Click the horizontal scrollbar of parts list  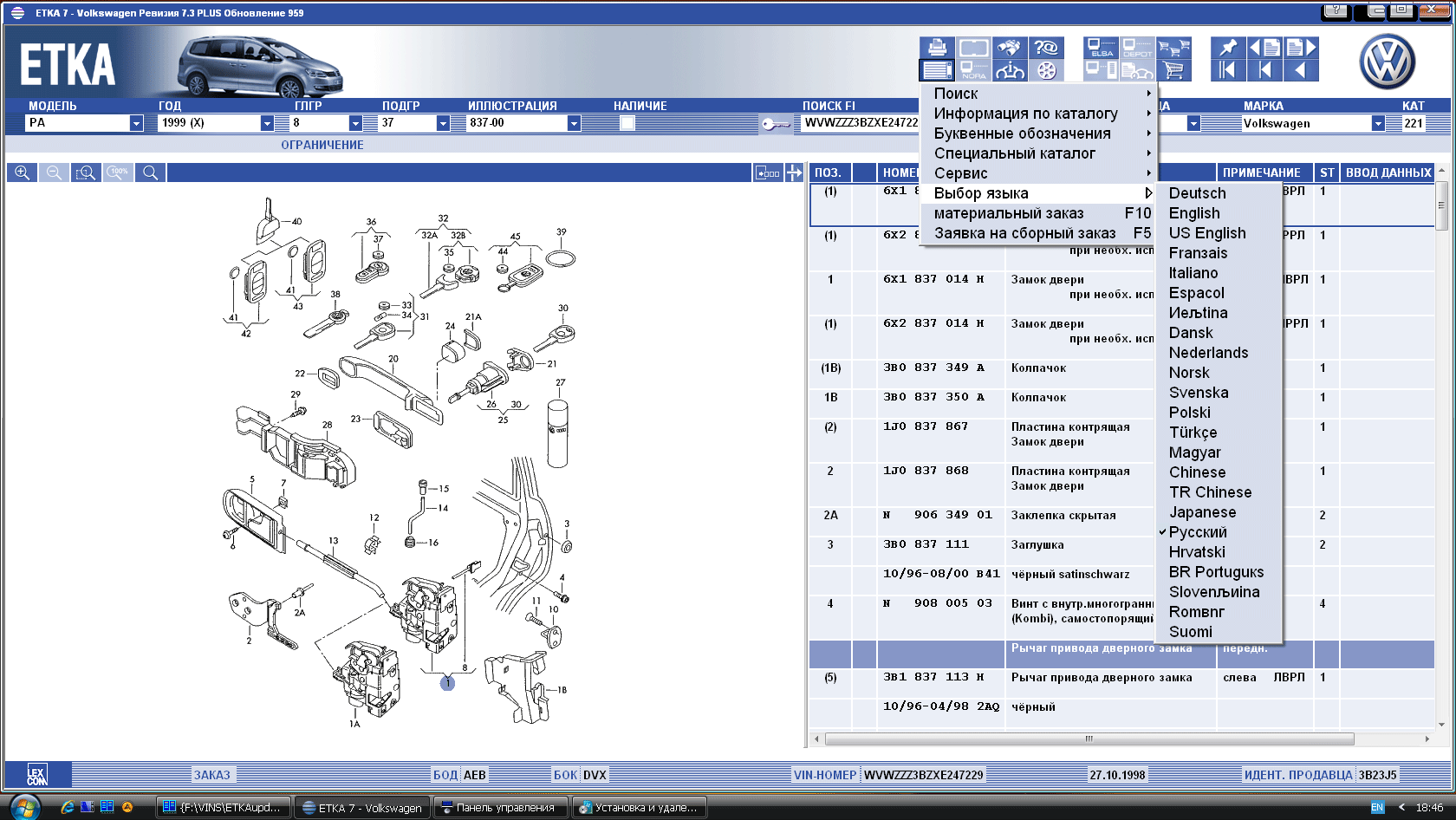tap(1089, 739)
